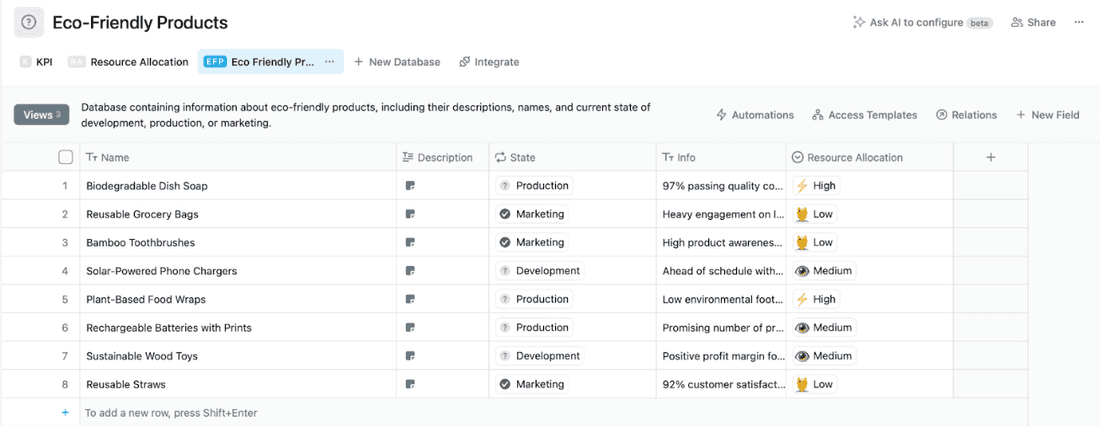Click Low allocation tag for Bamboo Toothbrushes
The image size is (1100, 426).
(814, 242)
